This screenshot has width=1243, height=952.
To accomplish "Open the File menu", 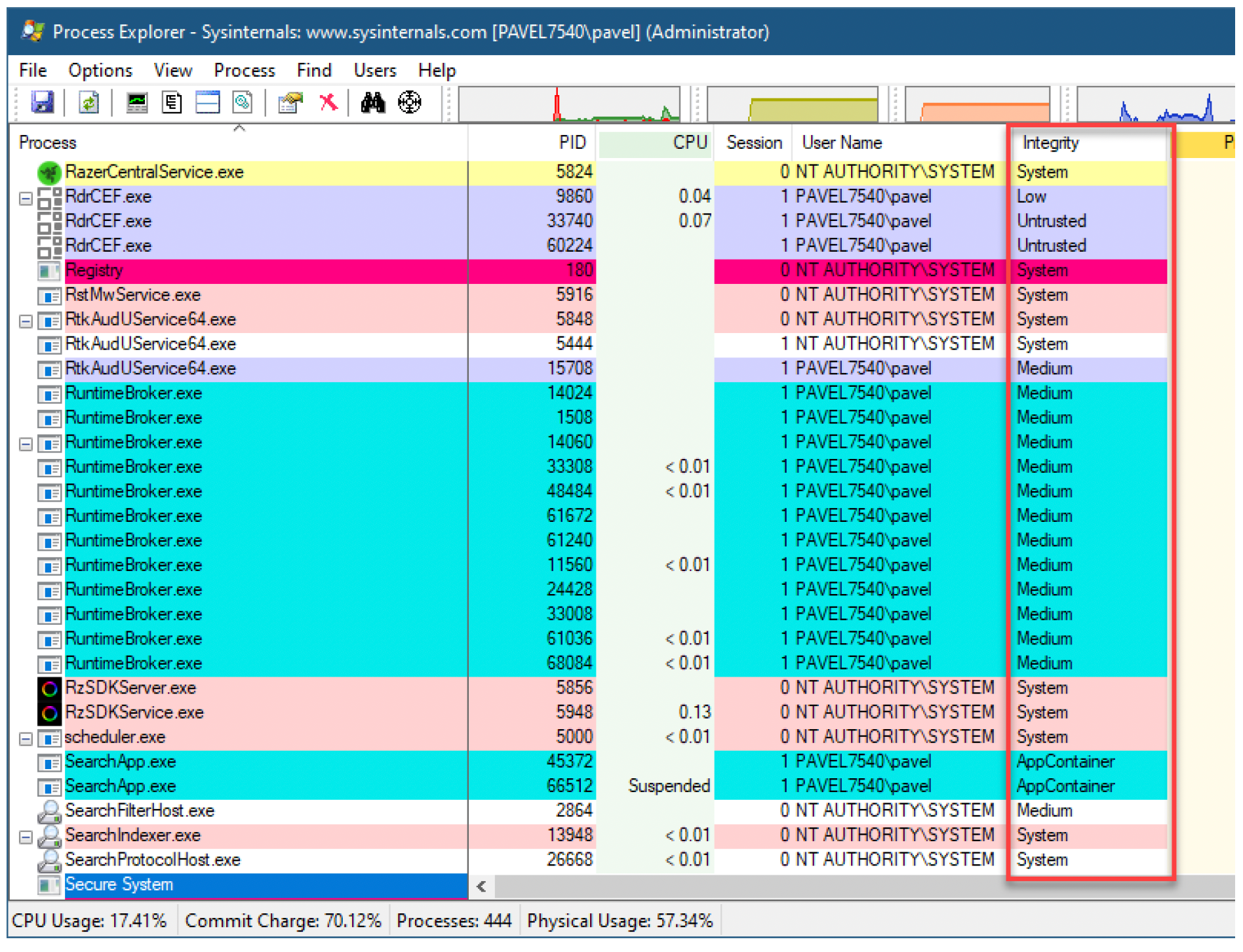I will (x=33, y=70).
